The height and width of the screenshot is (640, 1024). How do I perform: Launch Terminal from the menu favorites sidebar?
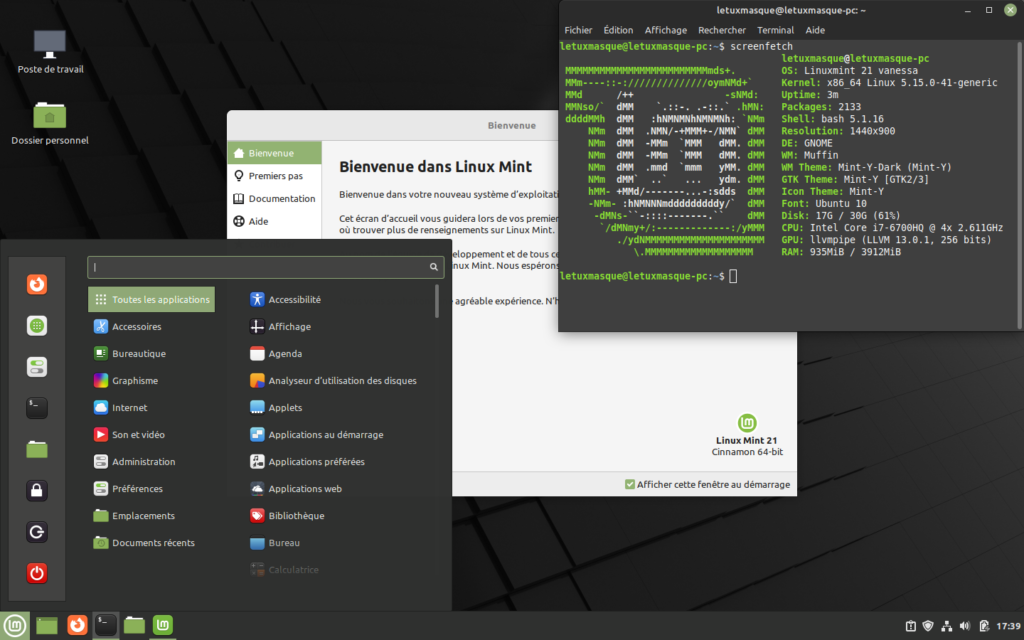37,408
